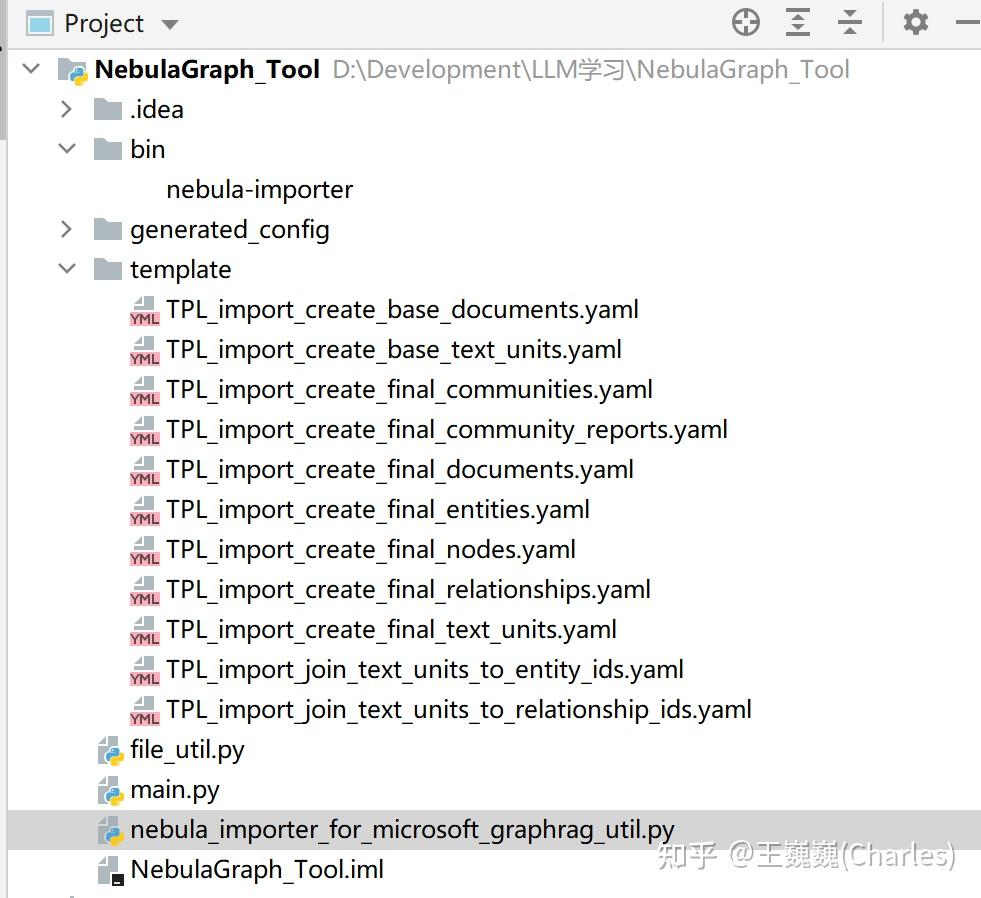Collapse the NebulaGraph_Tool root node
The width and height of the screenshot is (981, 898).
click(x=31, y=69)
